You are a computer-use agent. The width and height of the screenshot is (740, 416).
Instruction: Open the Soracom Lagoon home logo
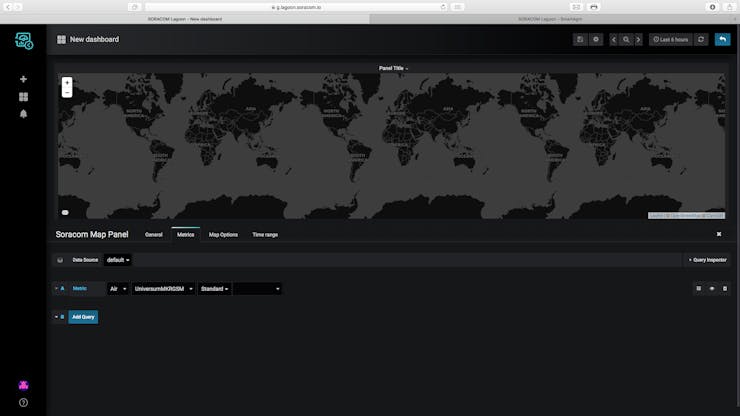click(24, 41)
